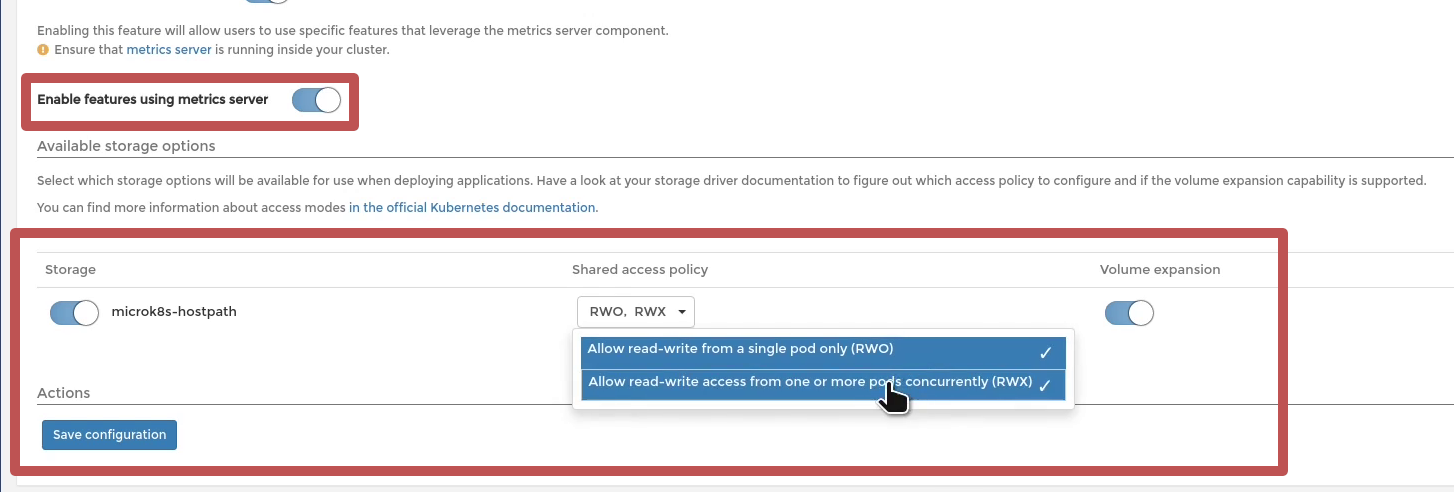
Task: Click the checkmark icon on the RWO option
Action: pos(1045,352)
